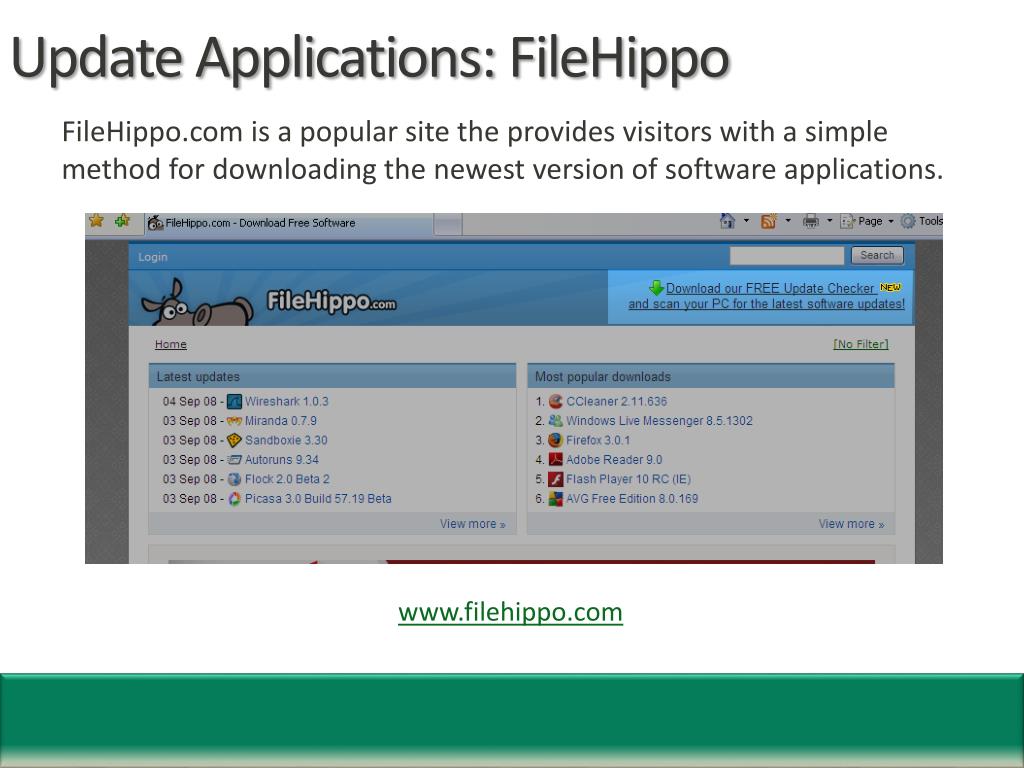Open the Autoruns 9.34 link
Viewport: 1024px width, 768px height.
tap(281, 460)
